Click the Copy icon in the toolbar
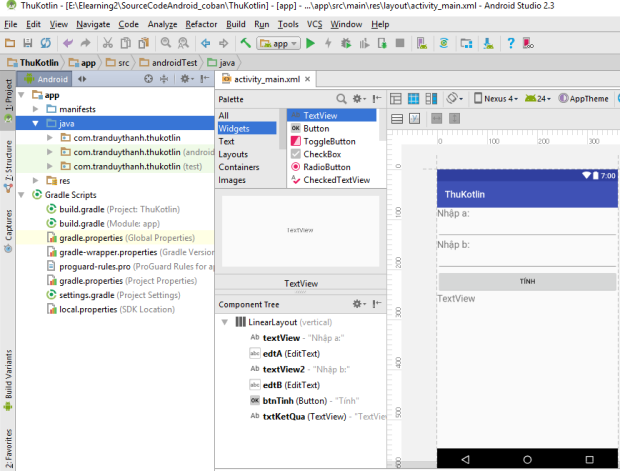The height and width of the screenshot is (471, 620). pyautogui.click(x=125, y=43)
